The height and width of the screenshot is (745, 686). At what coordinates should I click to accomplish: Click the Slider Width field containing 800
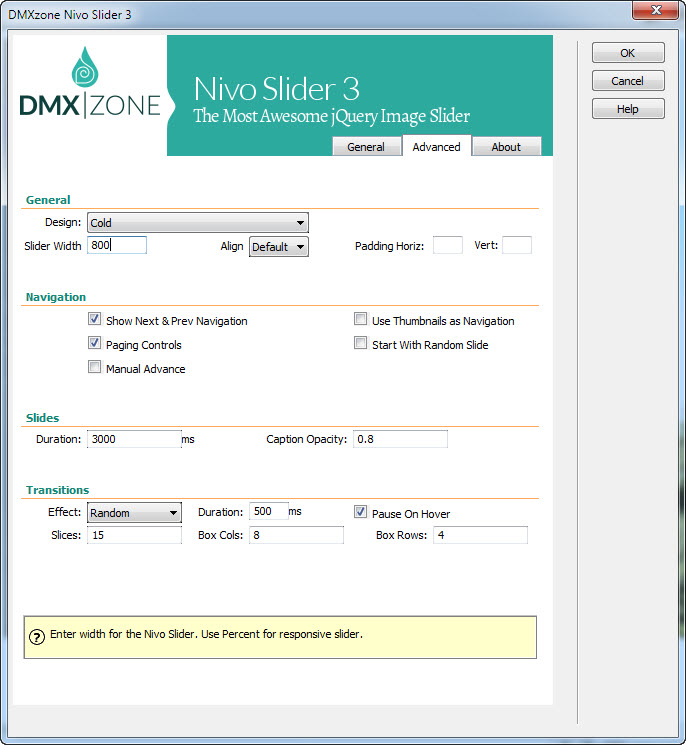[x=117, y=245]
